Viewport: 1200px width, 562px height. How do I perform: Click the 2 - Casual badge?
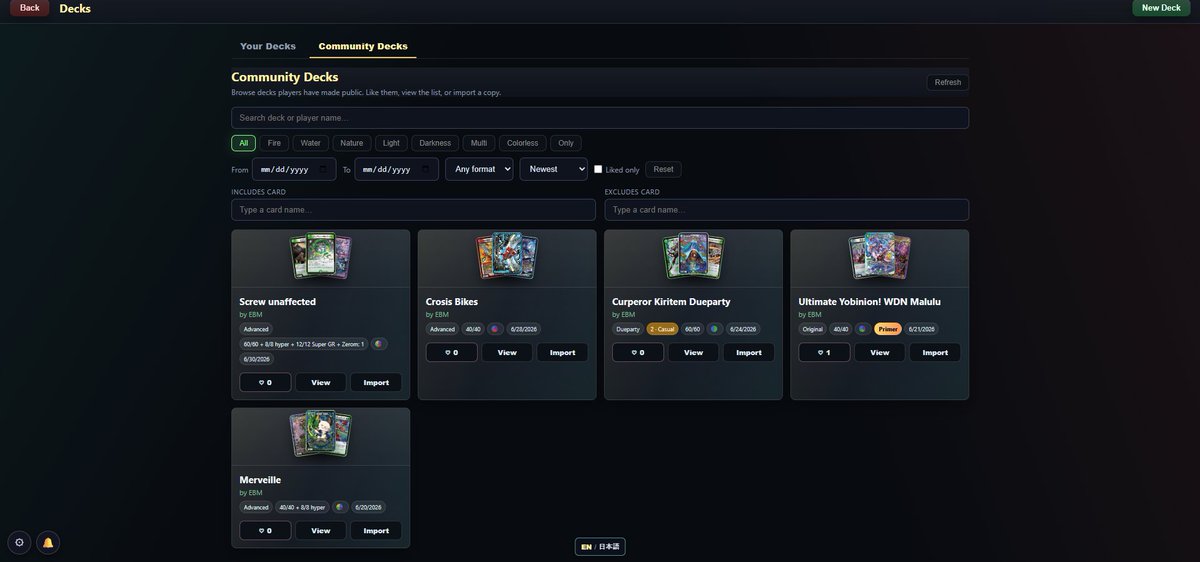coord(662,329)
